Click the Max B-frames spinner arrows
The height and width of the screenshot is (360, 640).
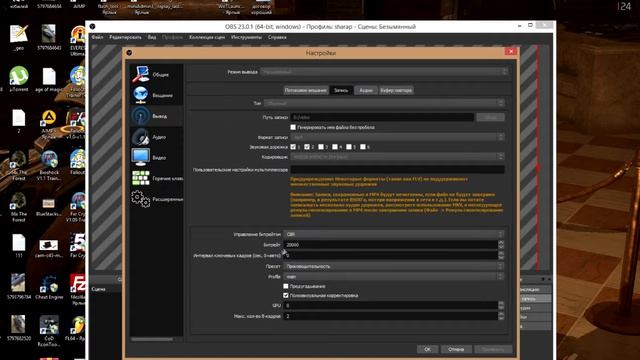click(501, 316)
